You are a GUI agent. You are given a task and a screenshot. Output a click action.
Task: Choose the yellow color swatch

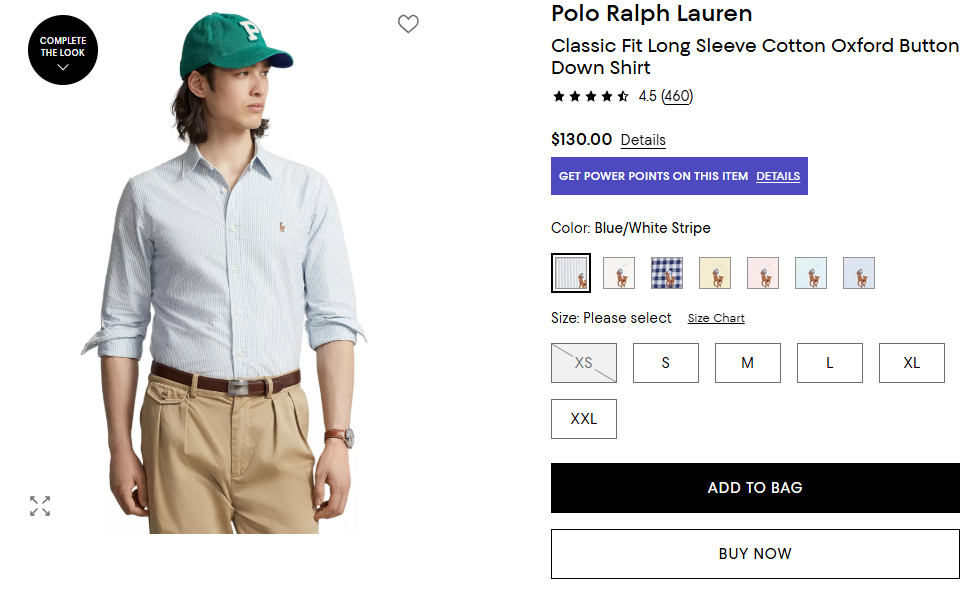point(715,273)
